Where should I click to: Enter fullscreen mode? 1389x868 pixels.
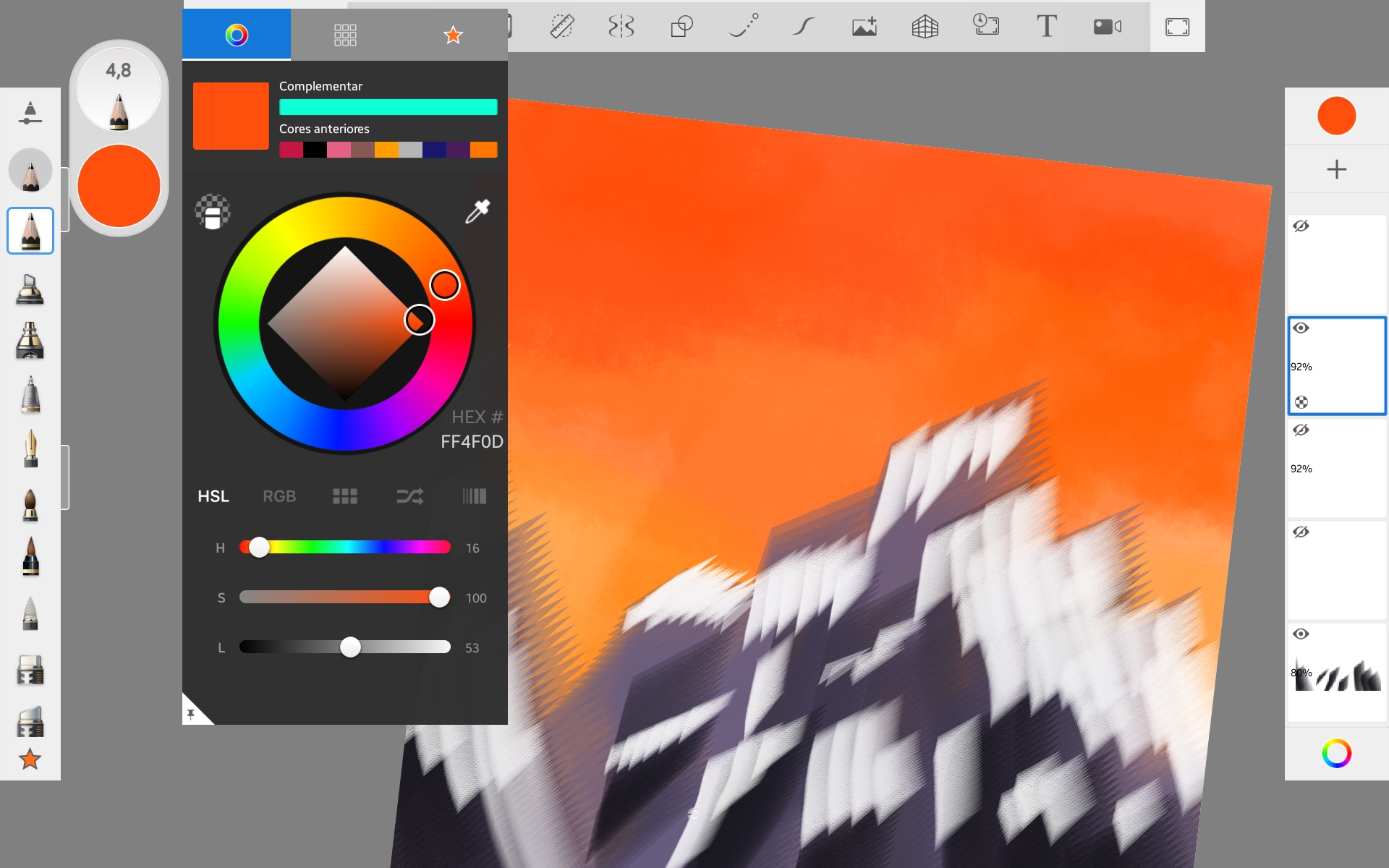point(1177,27)
